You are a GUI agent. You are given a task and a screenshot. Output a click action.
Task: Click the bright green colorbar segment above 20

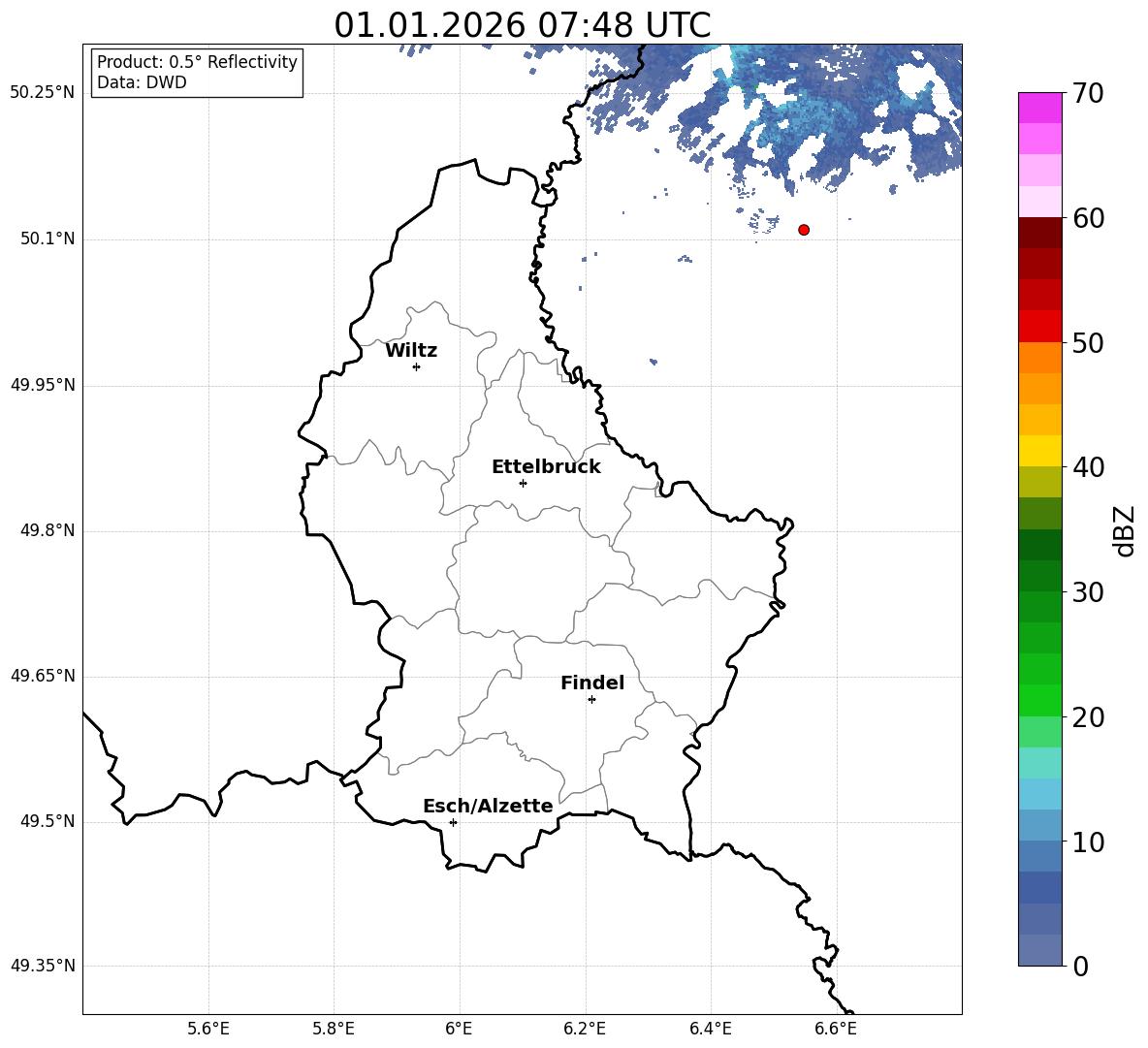tap(1039, 701)
